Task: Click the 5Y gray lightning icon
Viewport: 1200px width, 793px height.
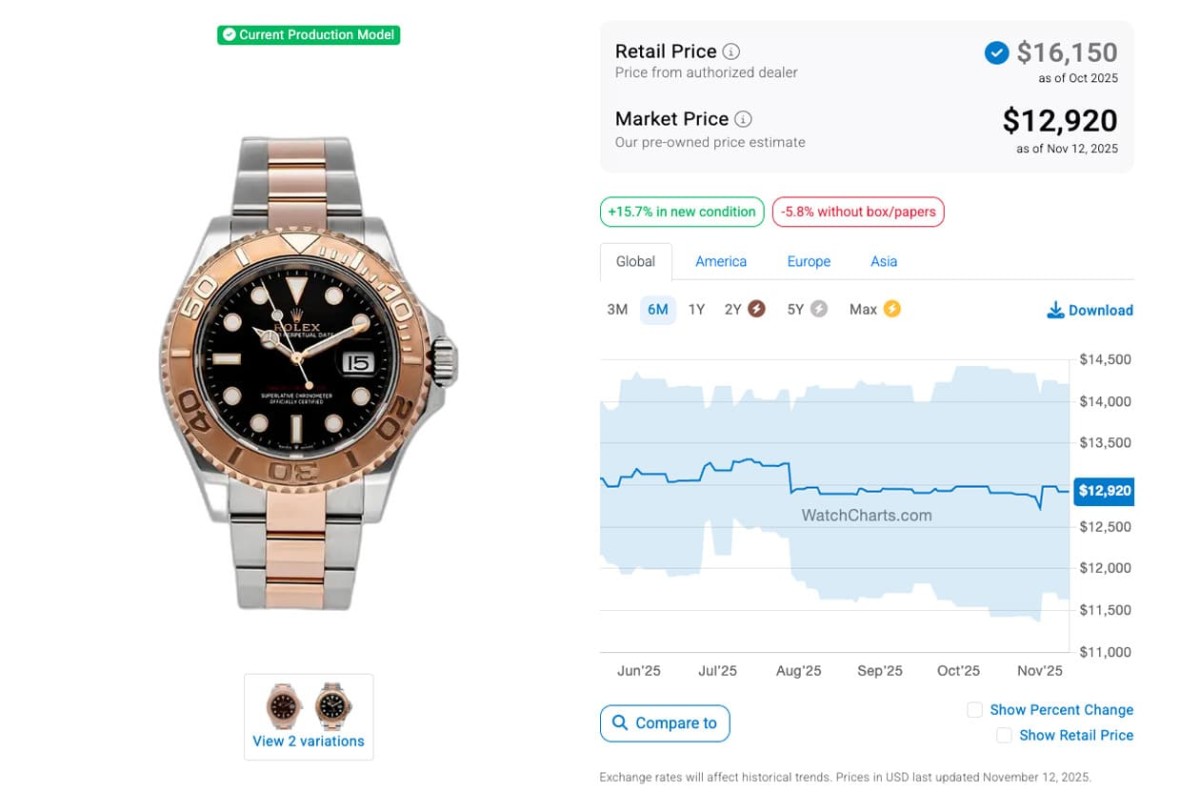Action: coord(819,309)
